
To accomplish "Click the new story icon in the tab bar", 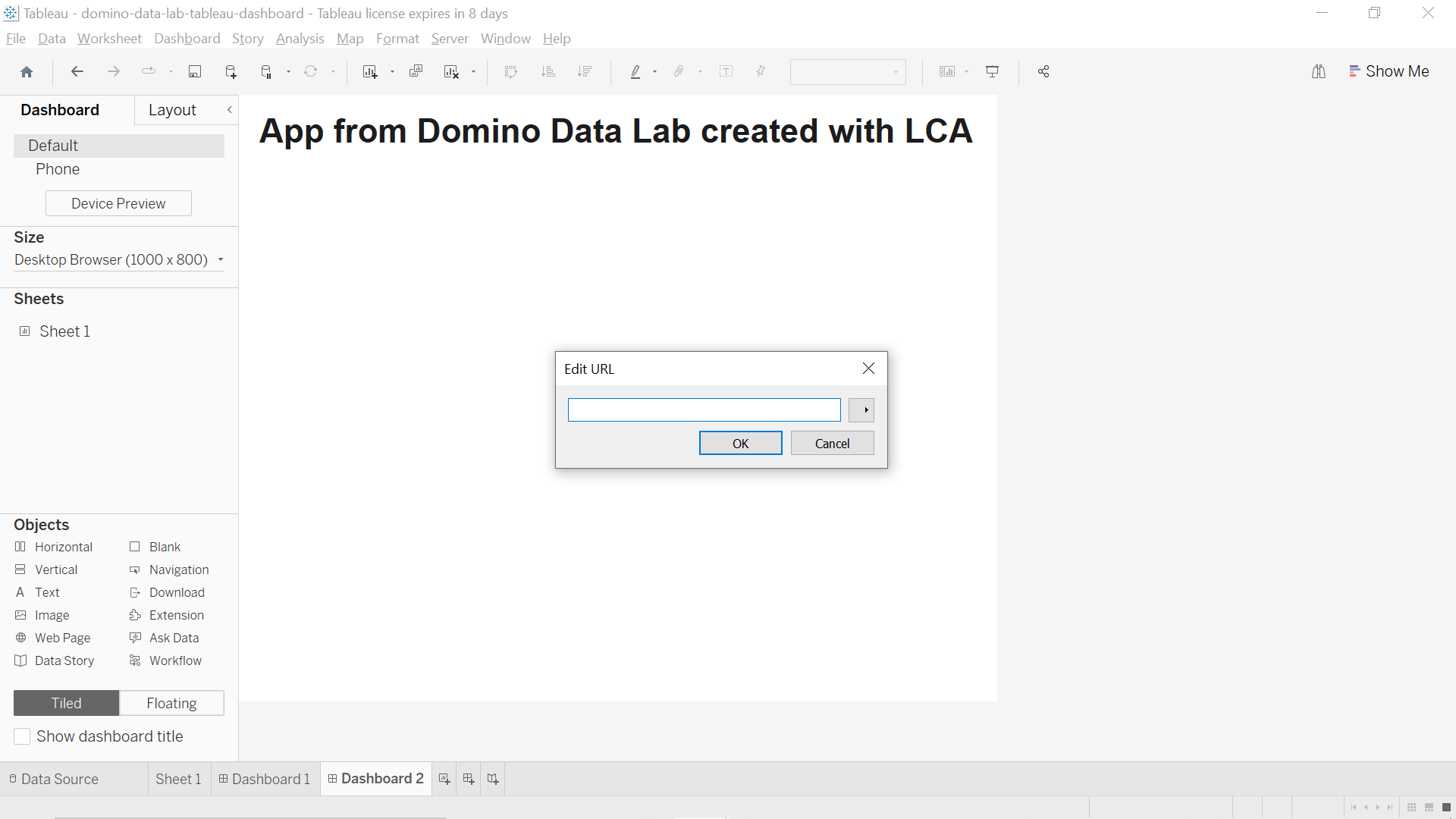I will tap(493, 779).
